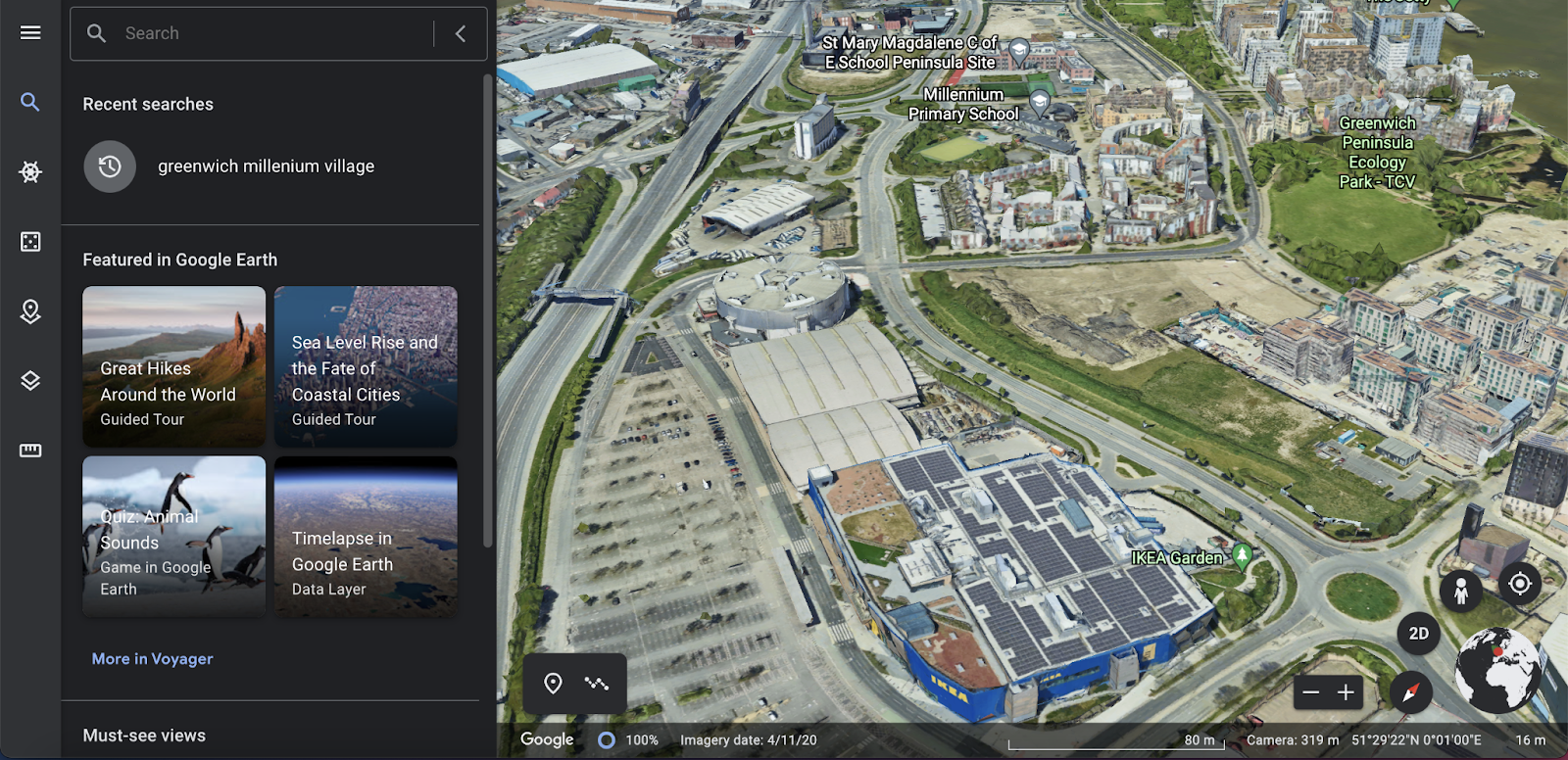Screen dimensions: 1568x760
Task: Click the Google logo on the map
Action: coord(547,740)
